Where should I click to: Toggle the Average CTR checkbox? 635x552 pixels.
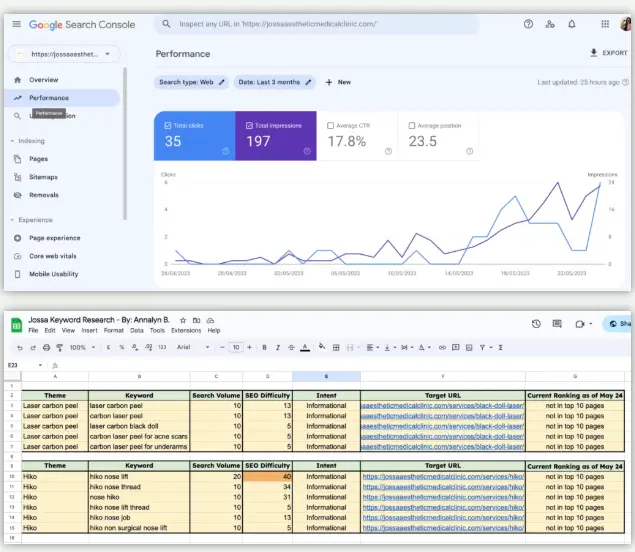(x=332, y=125)
